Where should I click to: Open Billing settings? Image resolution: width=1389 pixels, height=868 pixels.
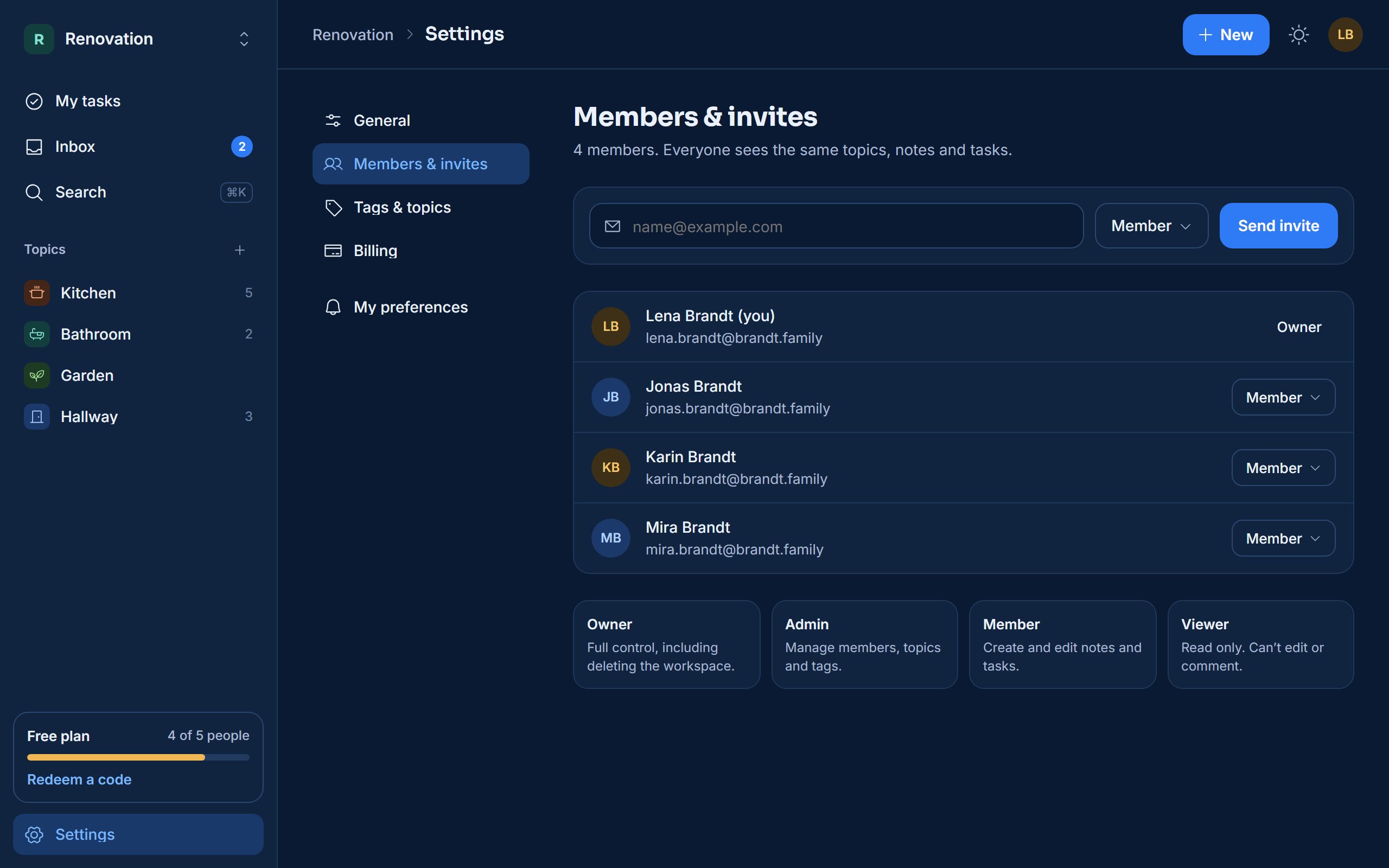(420, 251)
